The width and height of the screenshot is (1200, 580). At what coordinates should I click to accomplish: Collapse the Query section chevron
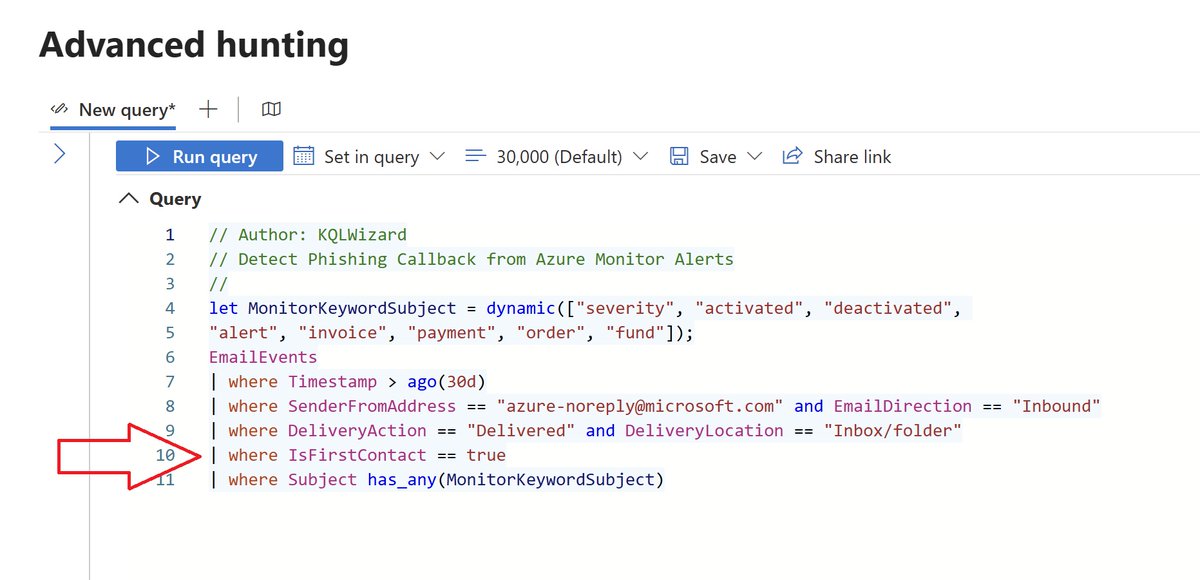pos(129,198)
